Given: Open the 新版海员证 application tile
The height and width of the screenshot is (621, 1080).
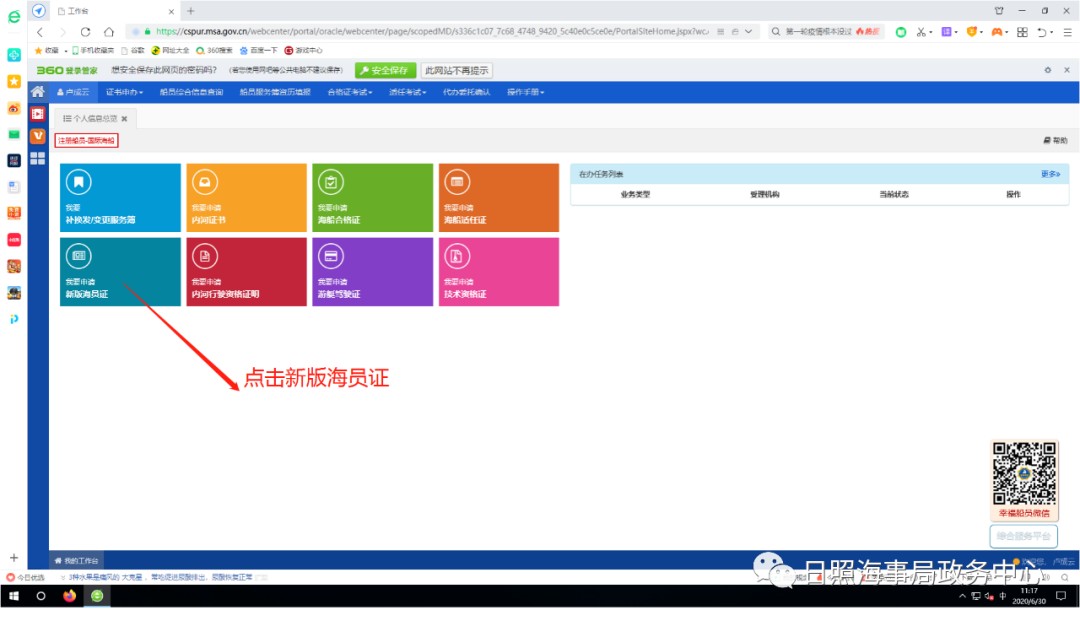Looking at the screenshot, I should (120, 272).
